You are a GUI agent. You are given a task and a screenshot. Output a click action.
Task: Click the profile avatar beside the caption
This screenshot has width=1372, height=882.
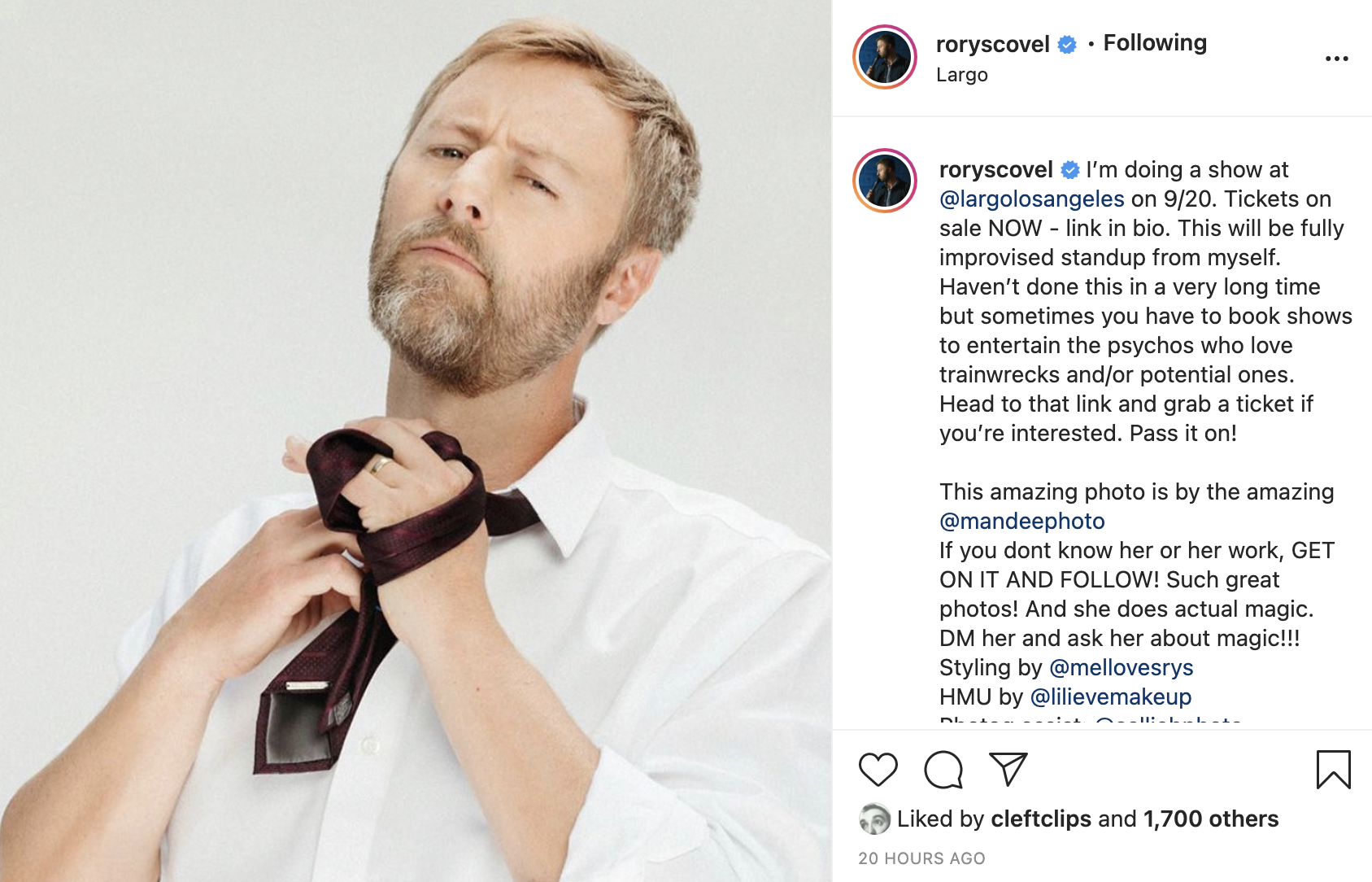[x=885, y=181]
